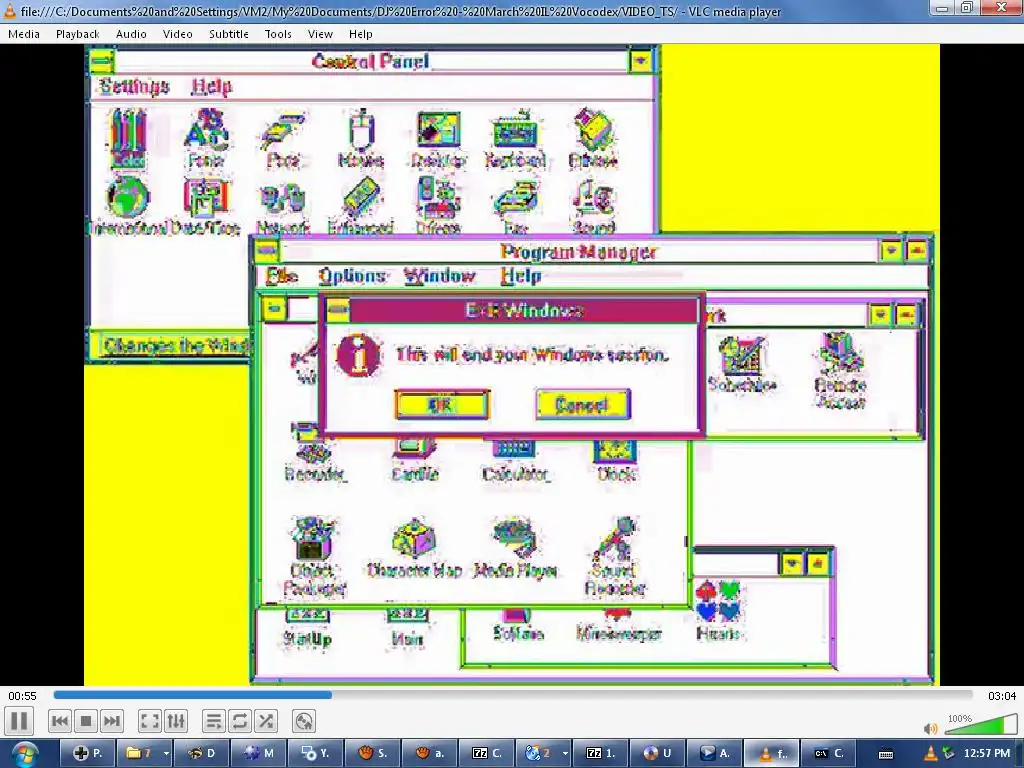Open the Video menu
Image resolution: width=1024 pixels, height=768 pixels.
178,34
